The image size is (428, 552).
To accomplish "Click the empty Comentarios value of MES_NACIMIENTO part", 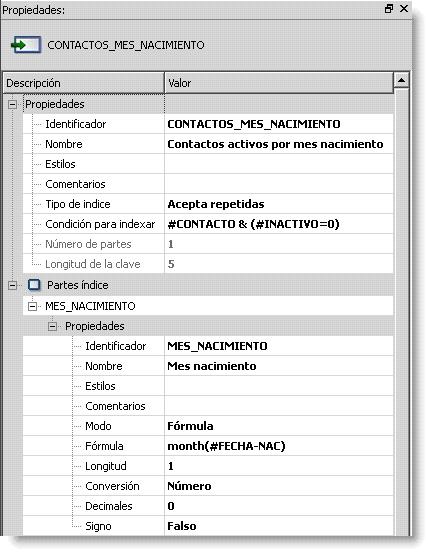I will 278,406.
